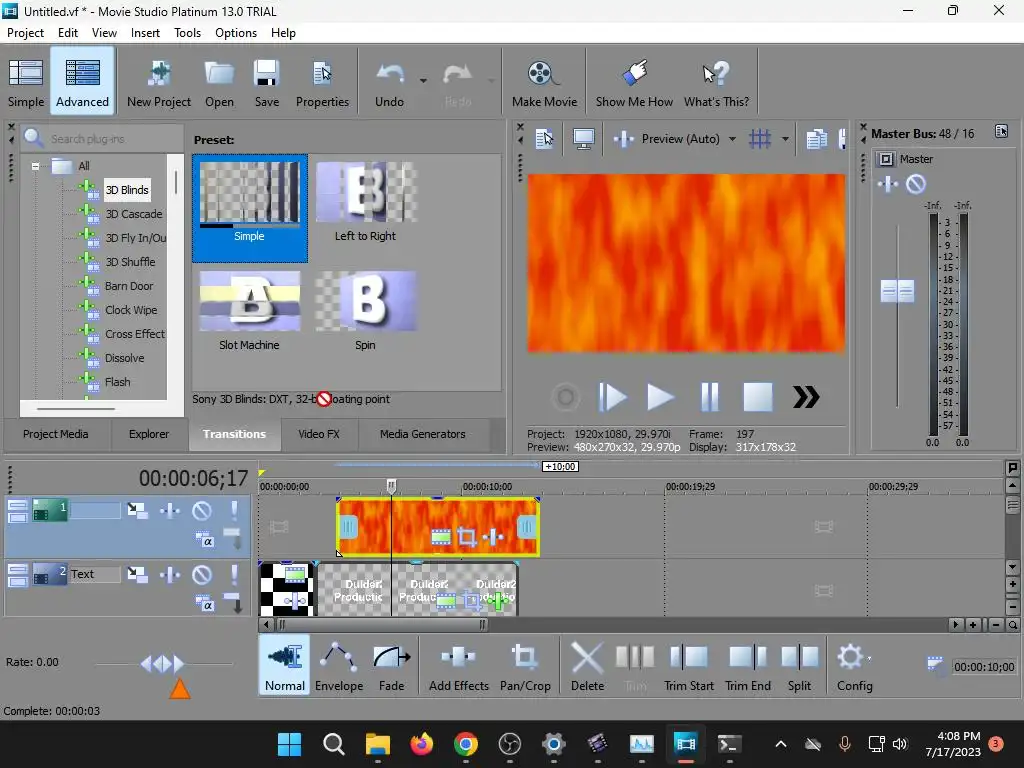Toggle Master bus mute

[916, 184]
